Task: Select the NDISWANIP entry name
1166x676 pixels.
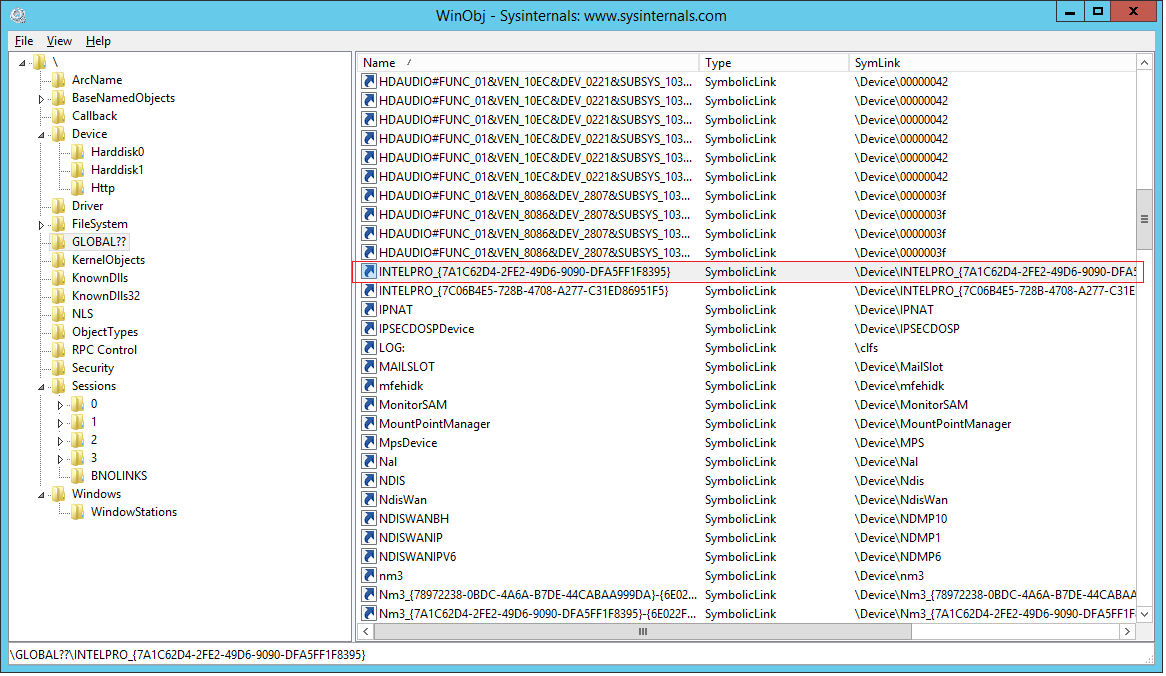Action: [410, 538]
